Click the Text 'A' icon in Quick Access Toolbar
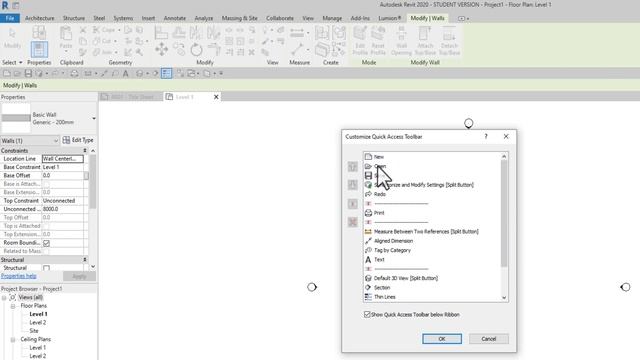Viewport: 640px width, 360px height. click(126, 73)
